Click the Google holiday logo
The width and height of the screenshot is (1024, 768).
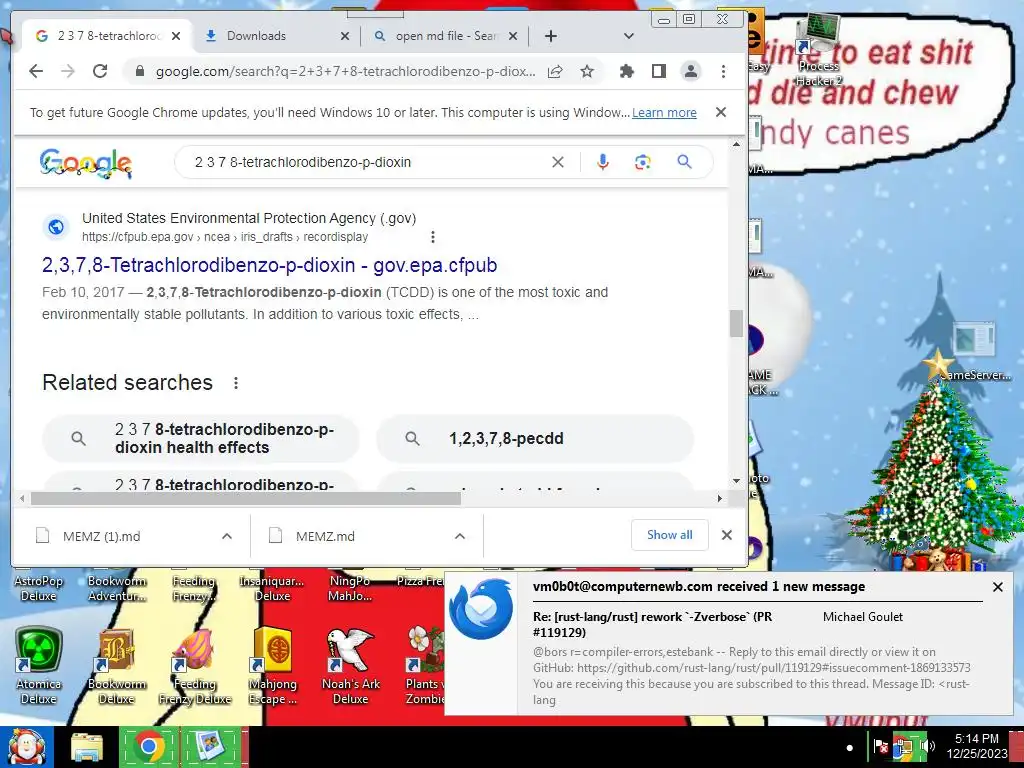click(86, 163)
